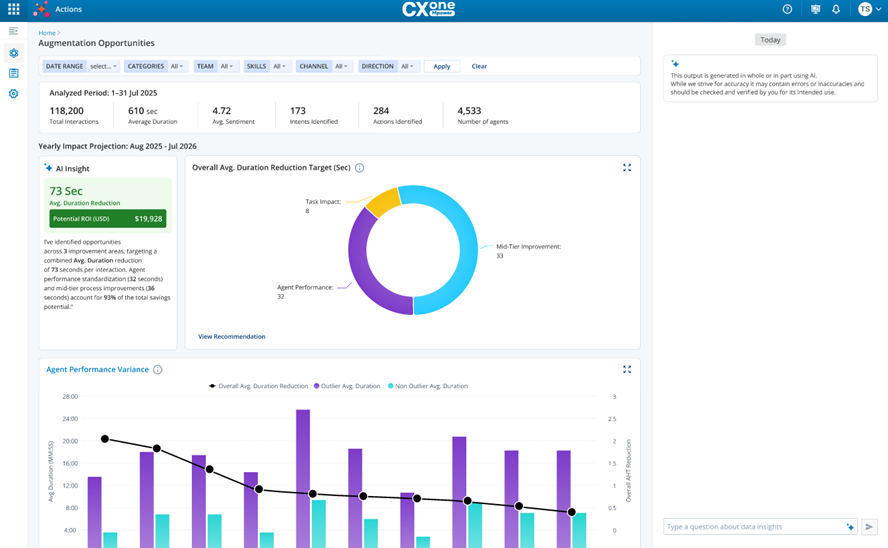The image size is (888, 548).
Task: Toggle Overall Avg. Duration Reduction legend line
Action: click(260, 386)
